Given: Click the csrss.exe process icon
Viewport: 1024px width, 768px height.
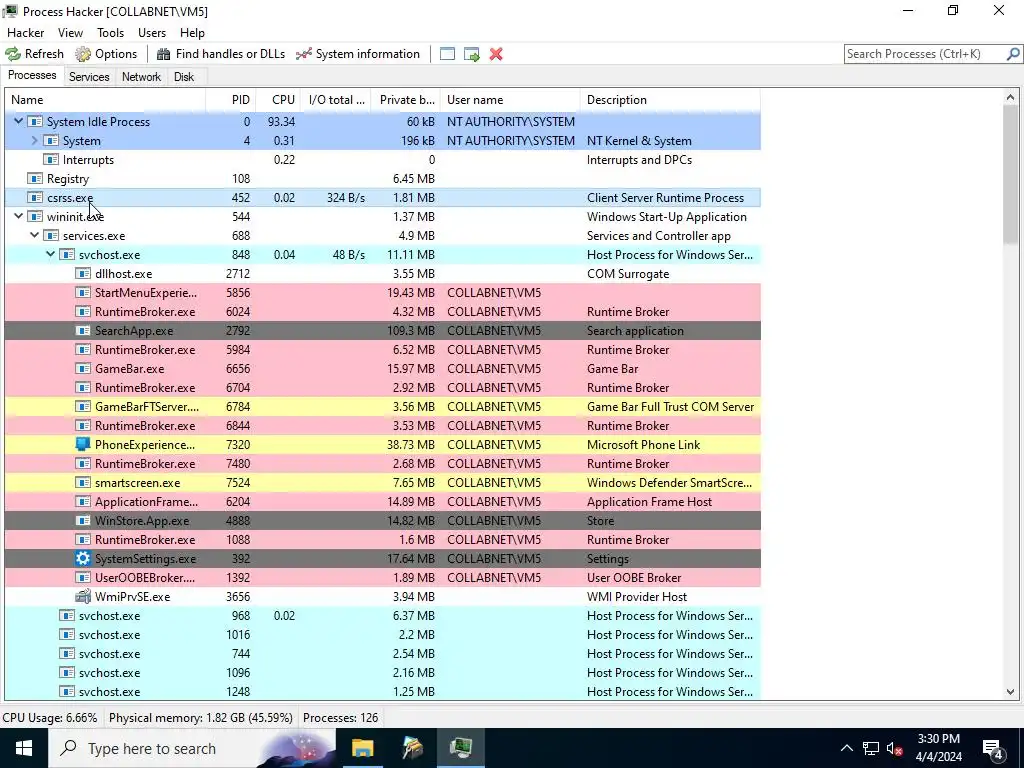Looking at the screenshot, I should pyautogui.click(x=35, y=197).
